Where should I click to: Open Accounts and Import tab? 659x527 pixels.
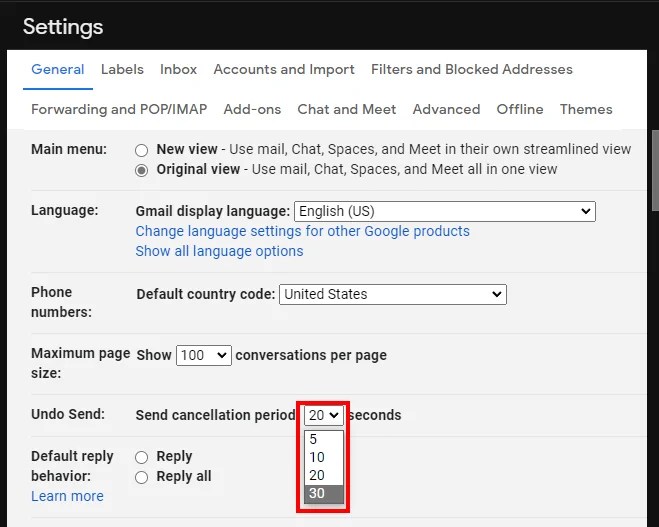284,69
